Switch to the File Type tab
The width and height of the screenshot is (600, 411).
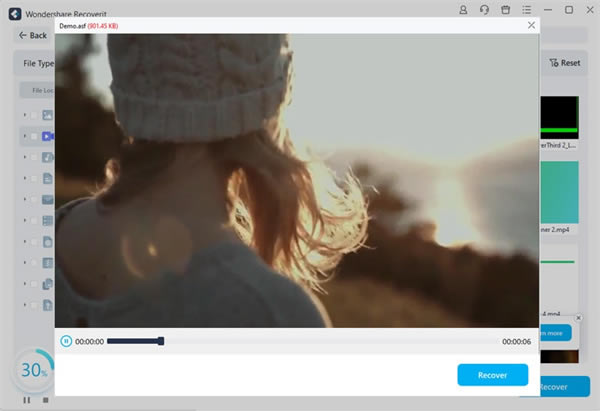38,63
